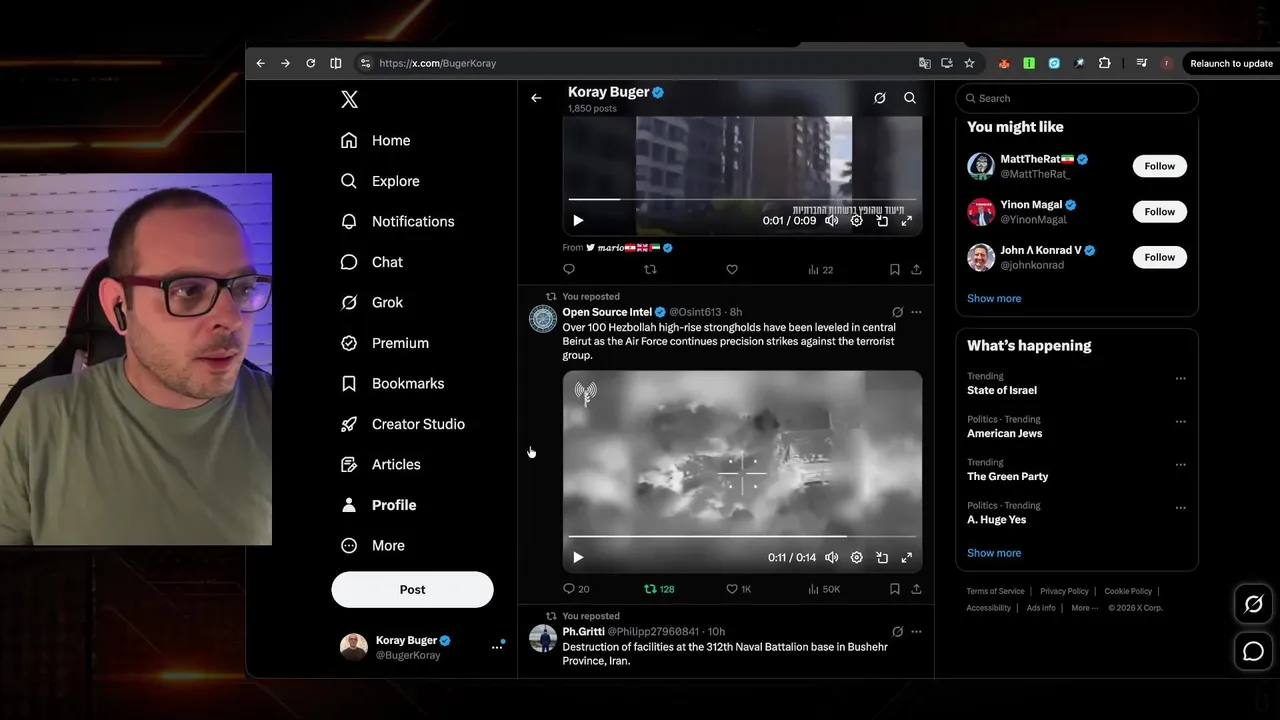Open more options on Open Source Intel post
Image resolution: width=1280 pixels, height=720 pixels.
tap(916, 312)
